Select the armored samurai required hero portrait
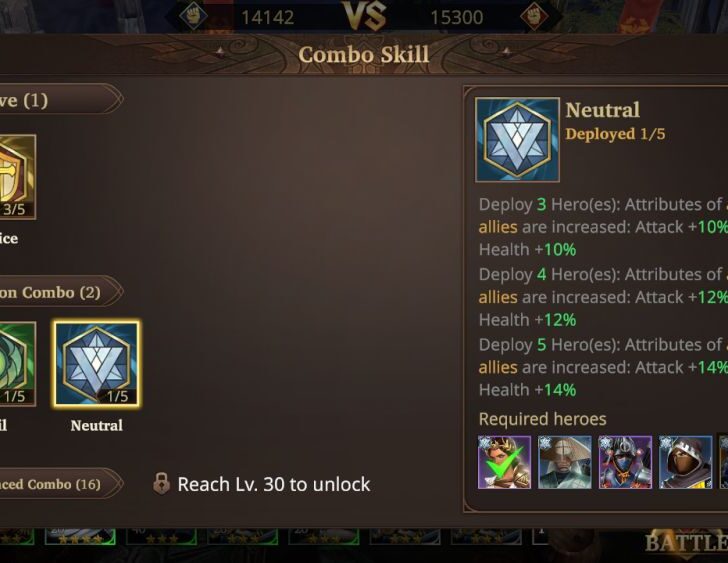This screenshot has height=563, width=728. pyautogui.click(x=625, y=462)
